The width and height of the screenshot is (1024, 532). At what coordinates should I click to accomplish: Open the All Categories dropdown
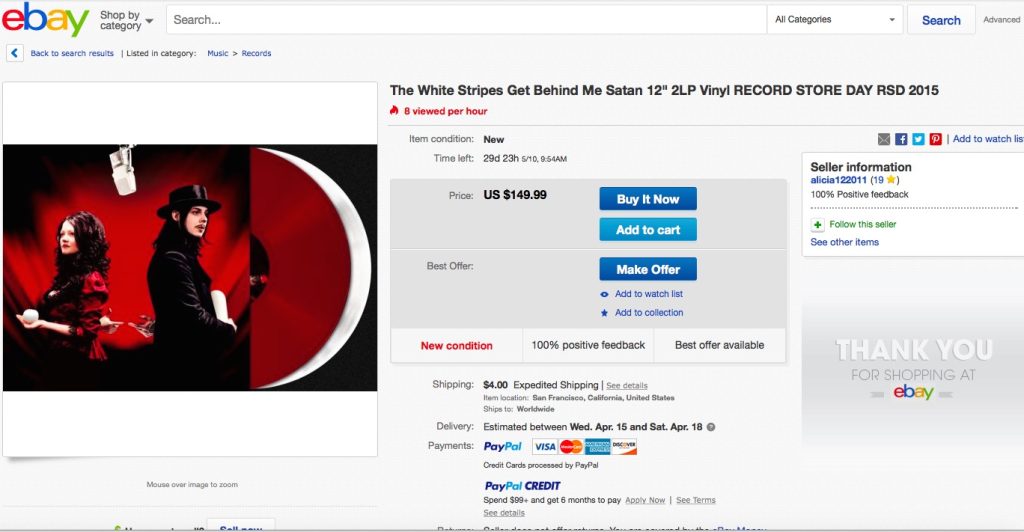point(835,20)
